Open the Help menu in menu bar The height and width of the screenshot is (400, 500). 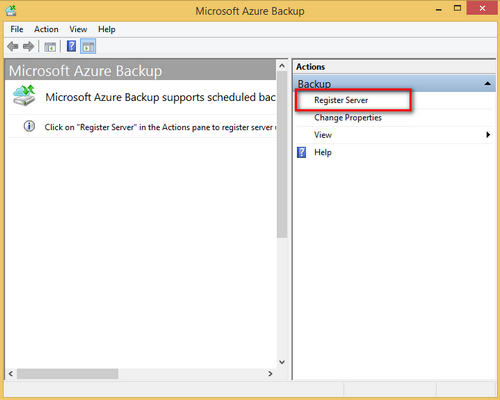coord(107,29)
